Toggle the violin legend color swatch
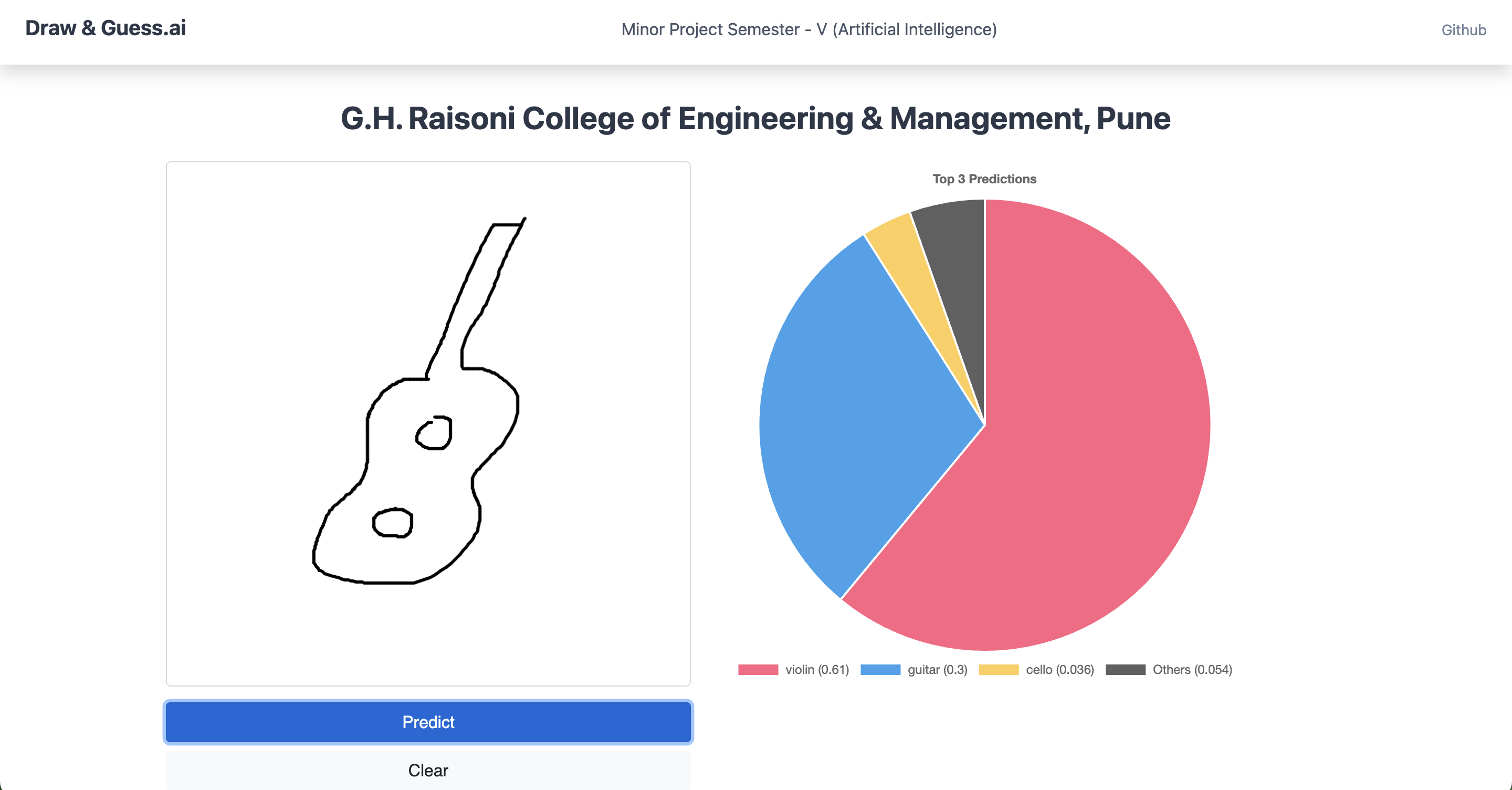 pos(757,670)
